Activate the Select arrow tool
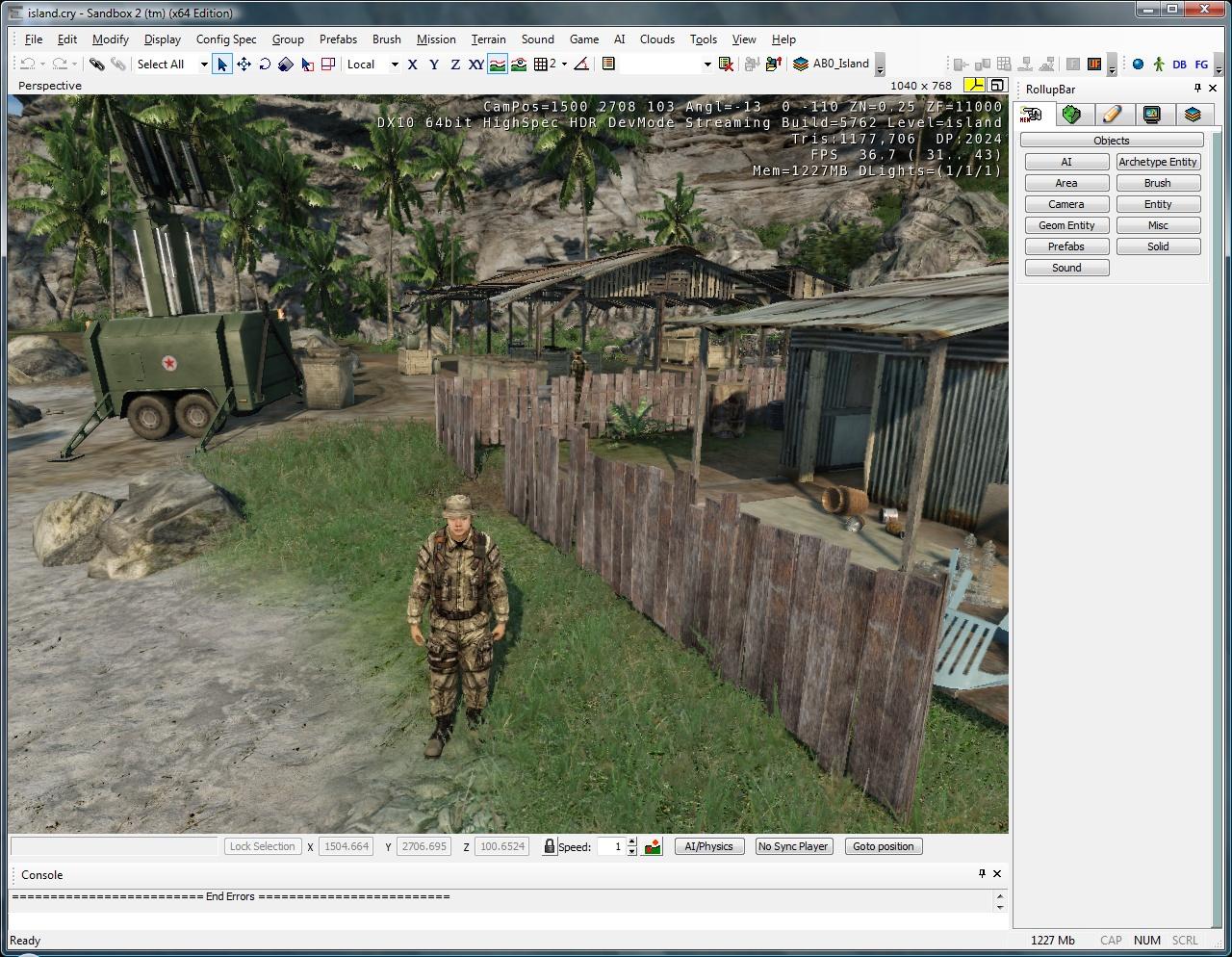 [x=222, y=65]
